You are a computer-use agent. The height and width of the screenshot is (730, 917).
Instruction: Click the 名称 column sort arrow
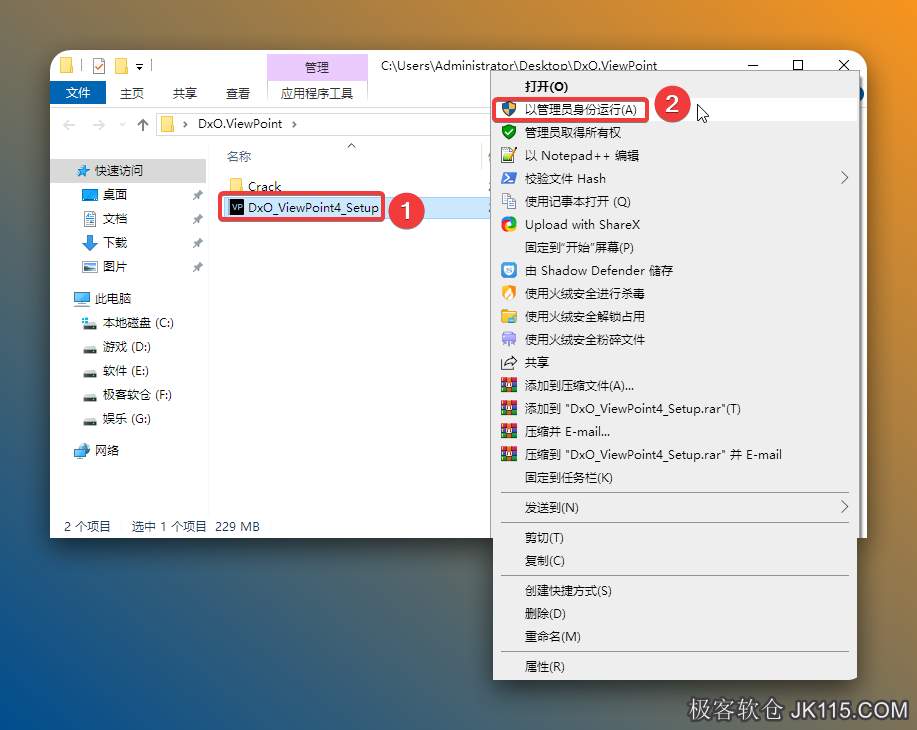click(x=351, y=146)
